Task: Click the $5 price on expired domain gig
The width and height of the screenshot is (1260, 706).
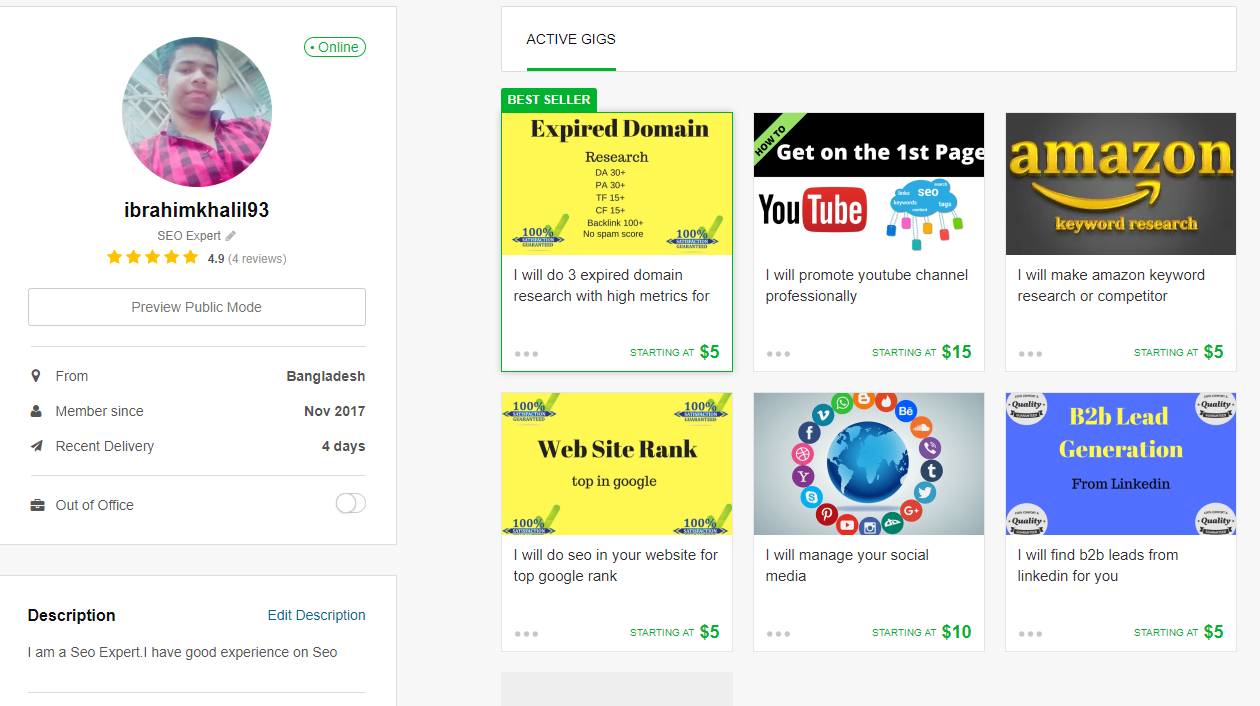Action: 710,352
